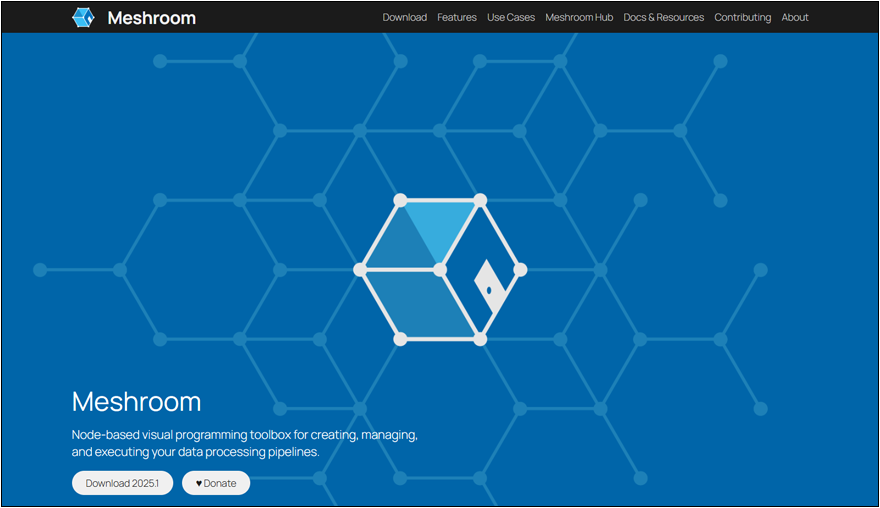Navigate to Meshroom Hub
The image size is (880, 508).
[579, 17]
